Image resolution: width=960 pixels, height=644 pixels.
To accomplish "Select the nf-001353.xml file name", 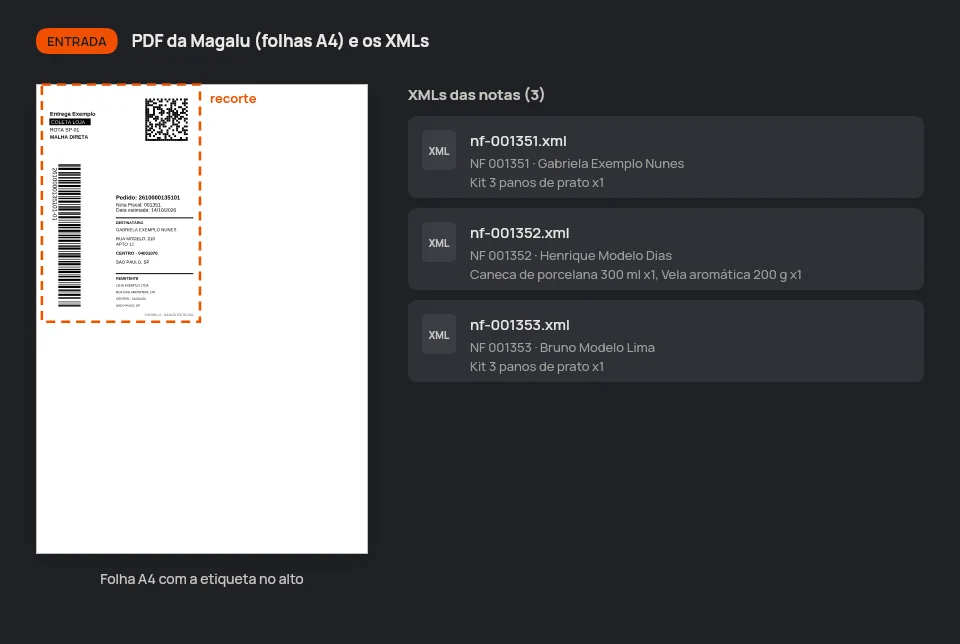I will (x=519, y=325).
